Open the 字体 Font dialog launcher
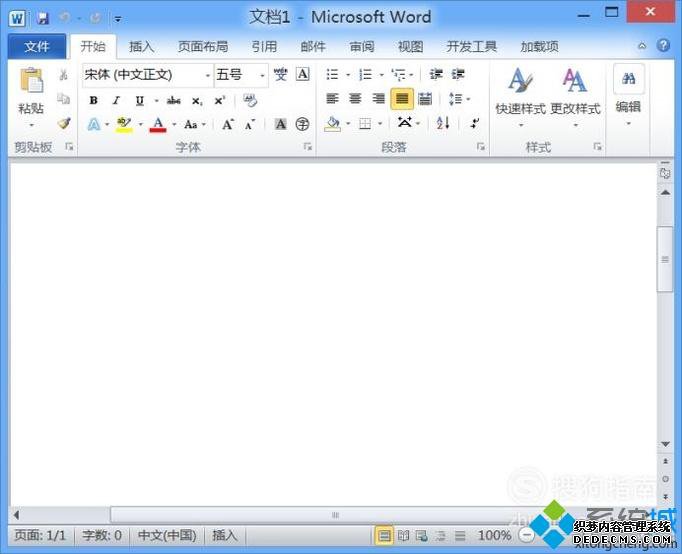The image size is (682, 554). (308, 147)
